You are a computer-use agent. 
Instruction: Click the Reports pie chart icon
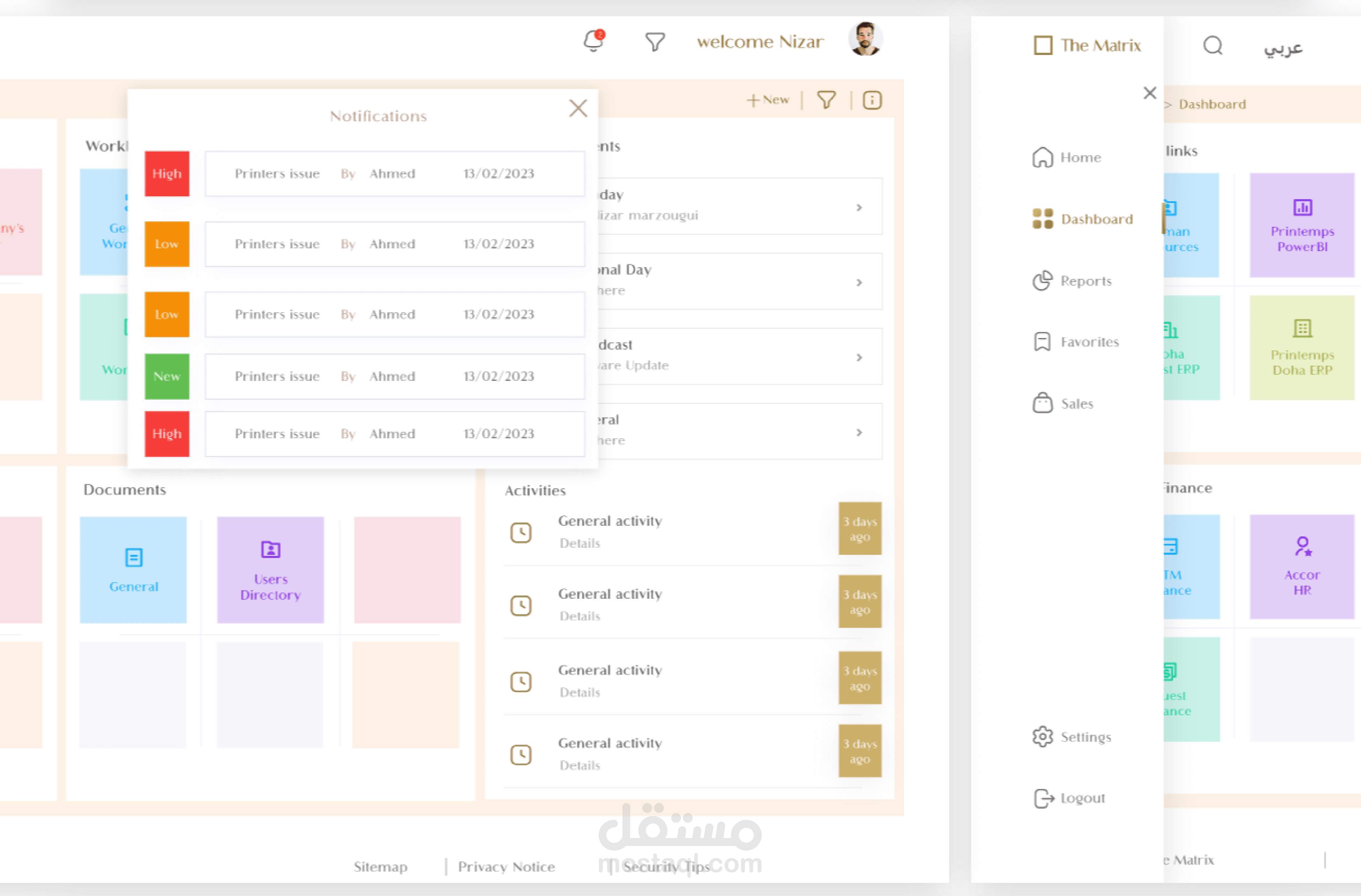(1042, 280)
